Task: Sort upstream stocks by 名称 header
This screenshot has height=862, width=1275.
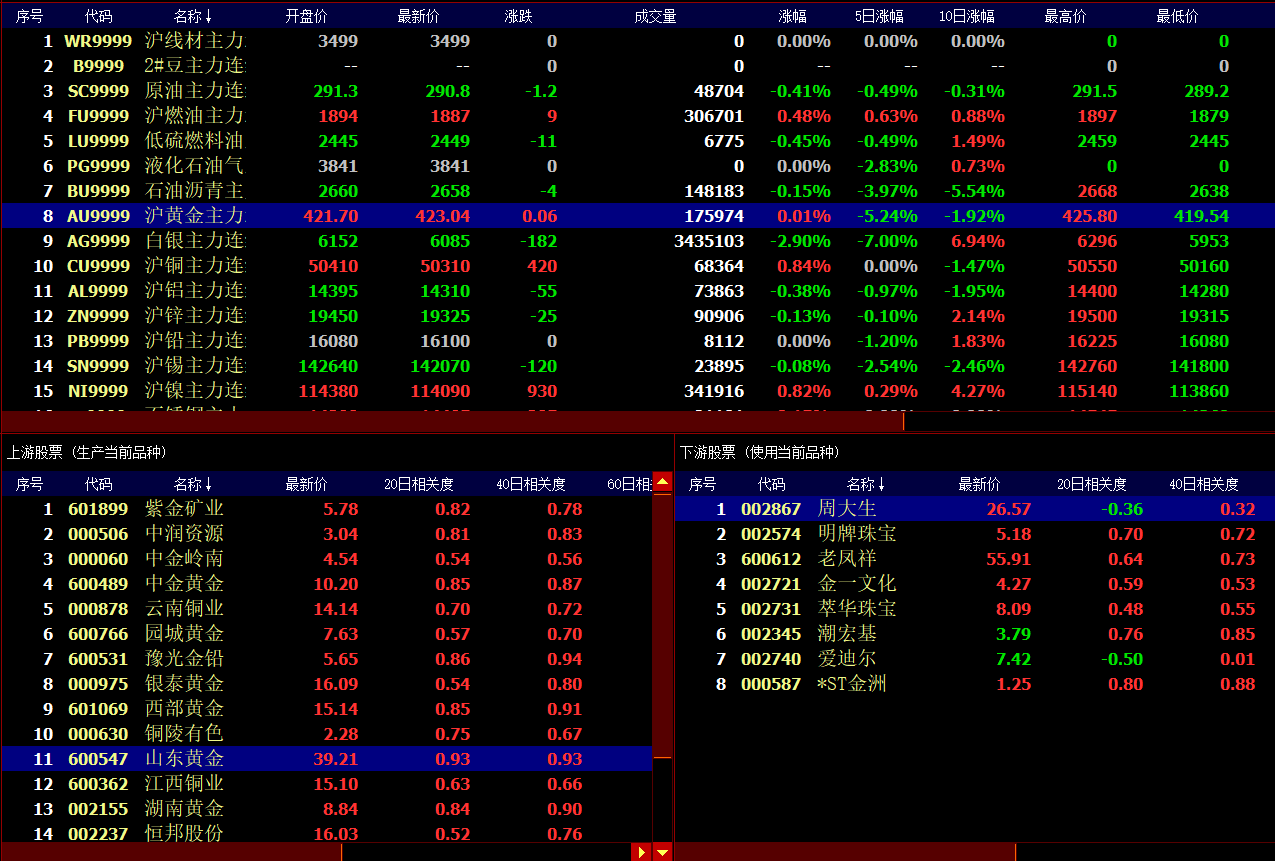Action: (192, 484)
